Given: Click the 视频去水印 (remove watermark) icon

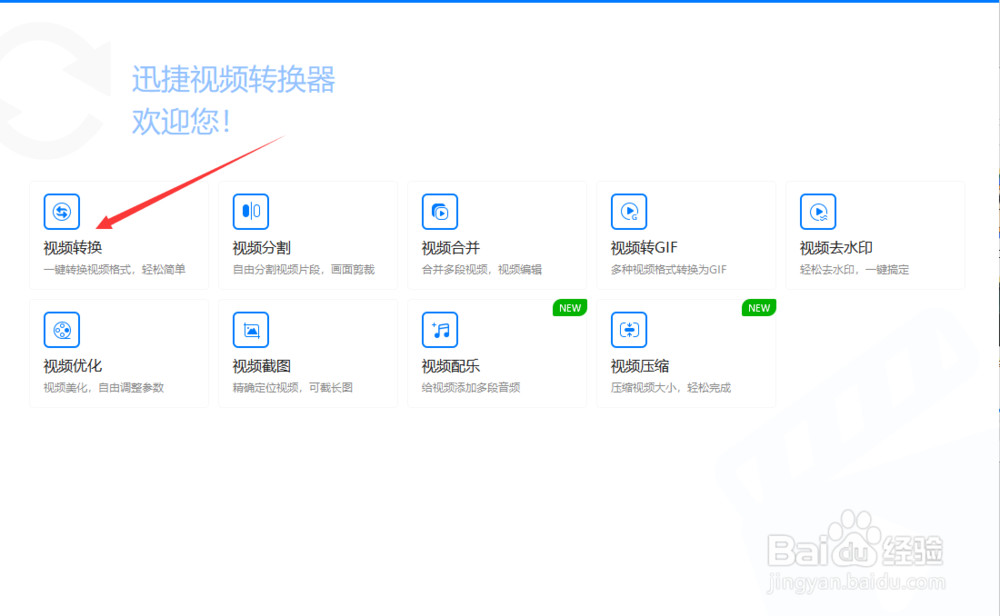Looking at the screenshot, I should (817, 211).
